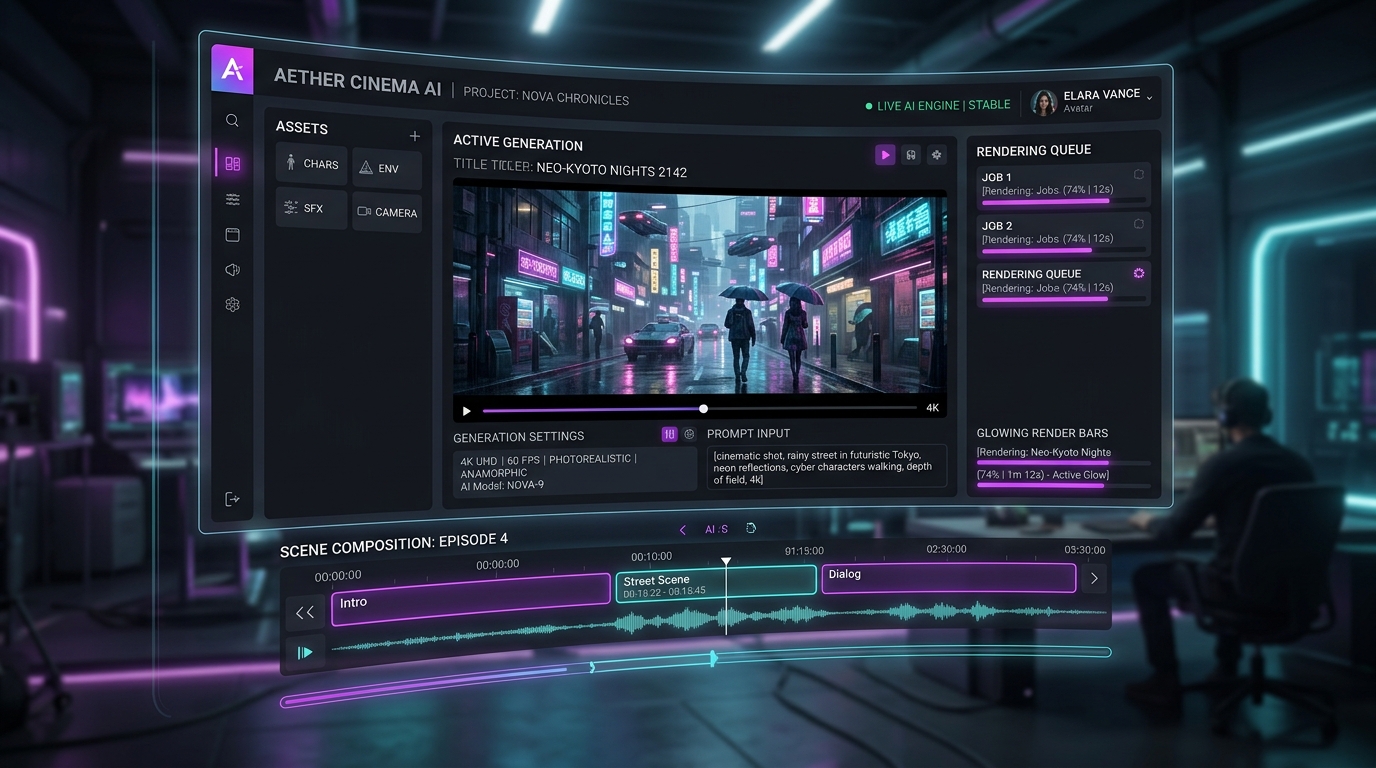Click the timeline play button below rewind
The image size is (1376, 768).
[305, 653]
